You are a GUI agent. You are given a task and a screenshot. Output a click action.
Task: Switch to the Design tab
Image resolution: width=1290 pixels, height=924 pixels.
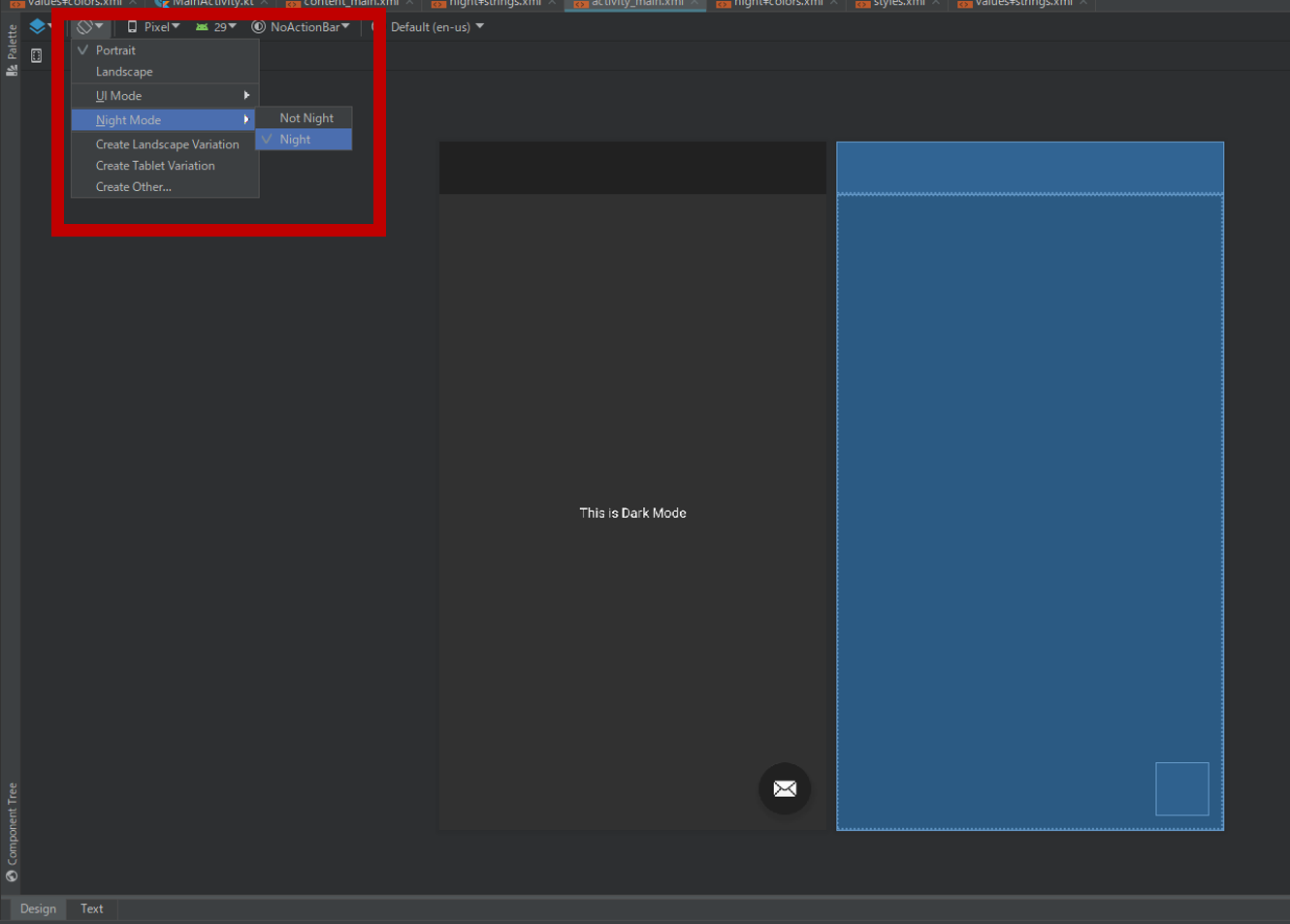coord(38,908)
